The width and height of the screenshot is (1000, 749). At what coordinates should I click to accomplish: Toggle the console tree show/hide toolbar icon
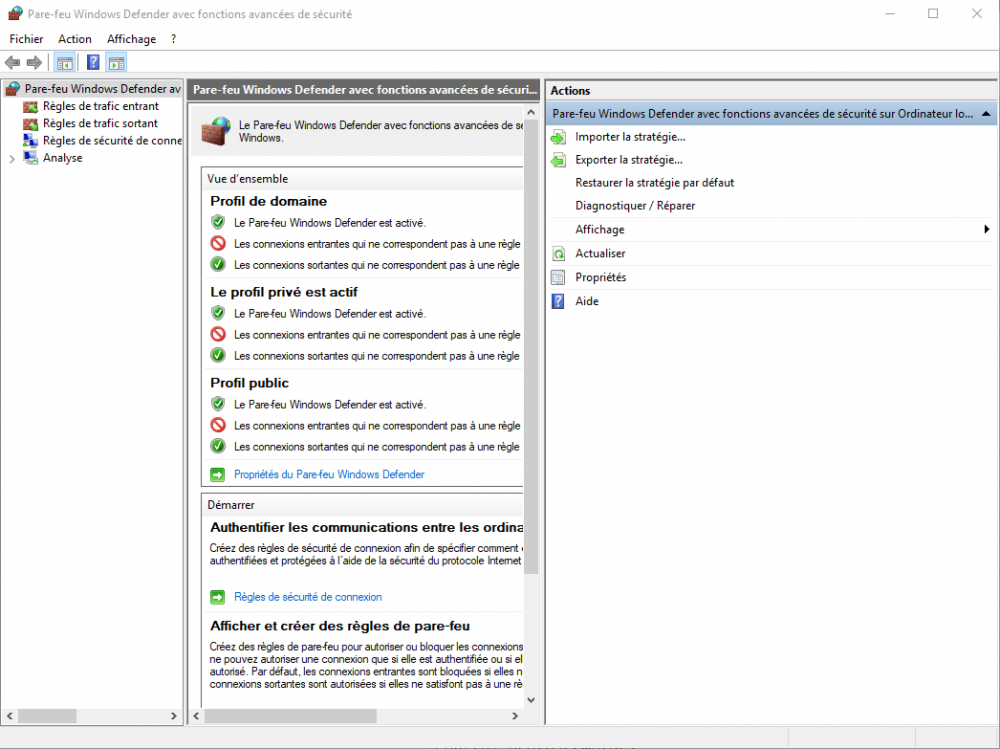click(65, 63)
